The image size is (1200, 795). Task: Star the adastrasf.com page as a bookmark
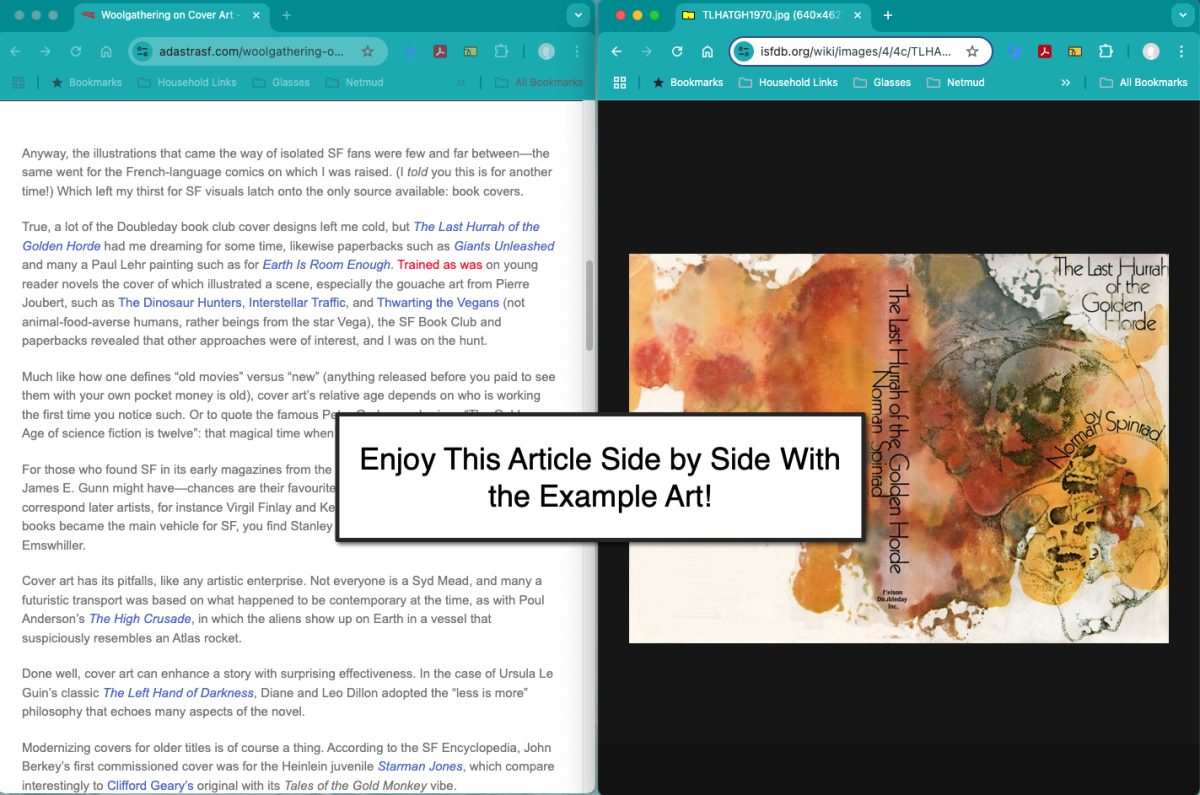point(367,52)
